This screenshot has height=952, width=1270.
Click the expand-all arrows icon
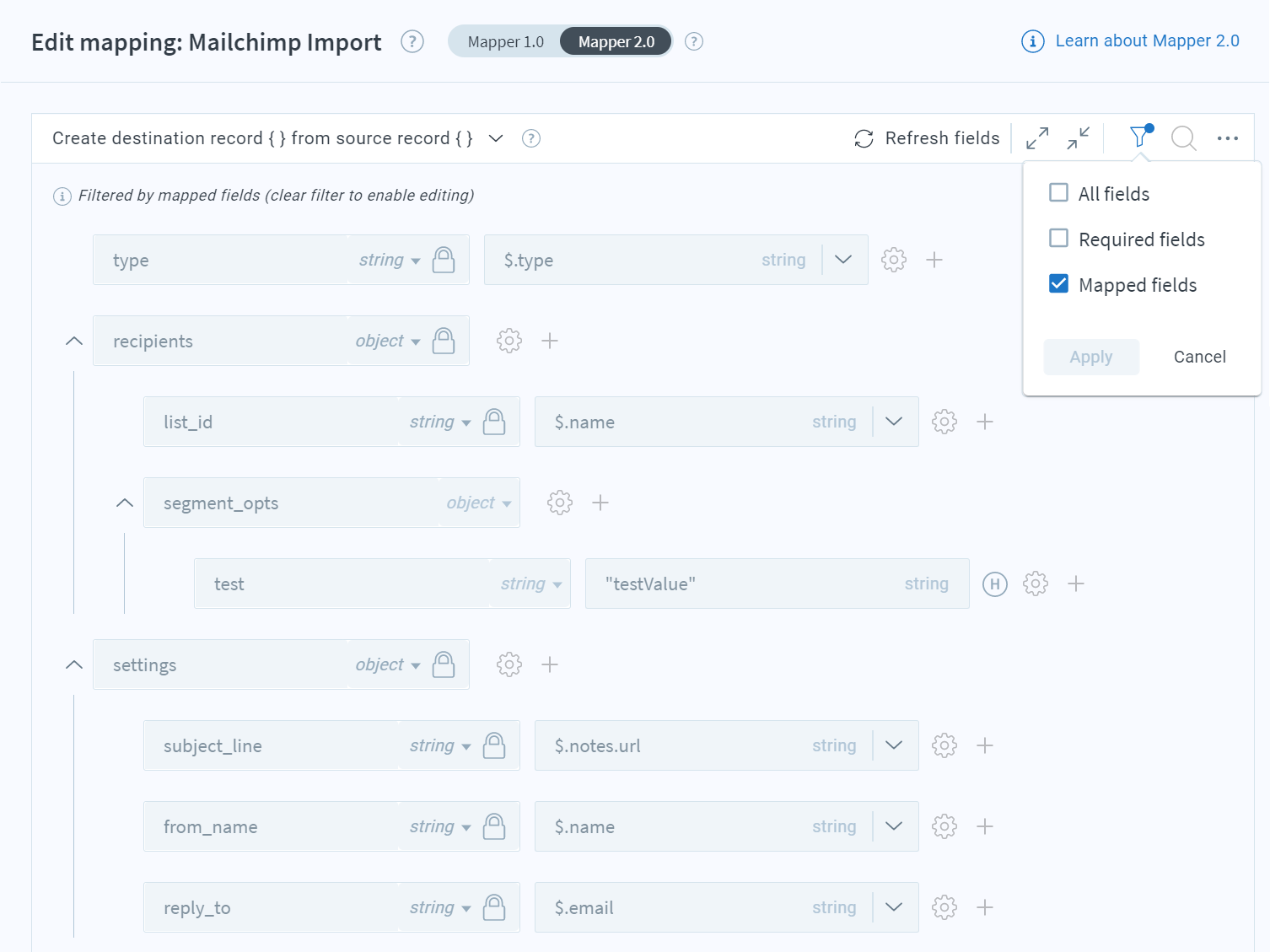1036,137
